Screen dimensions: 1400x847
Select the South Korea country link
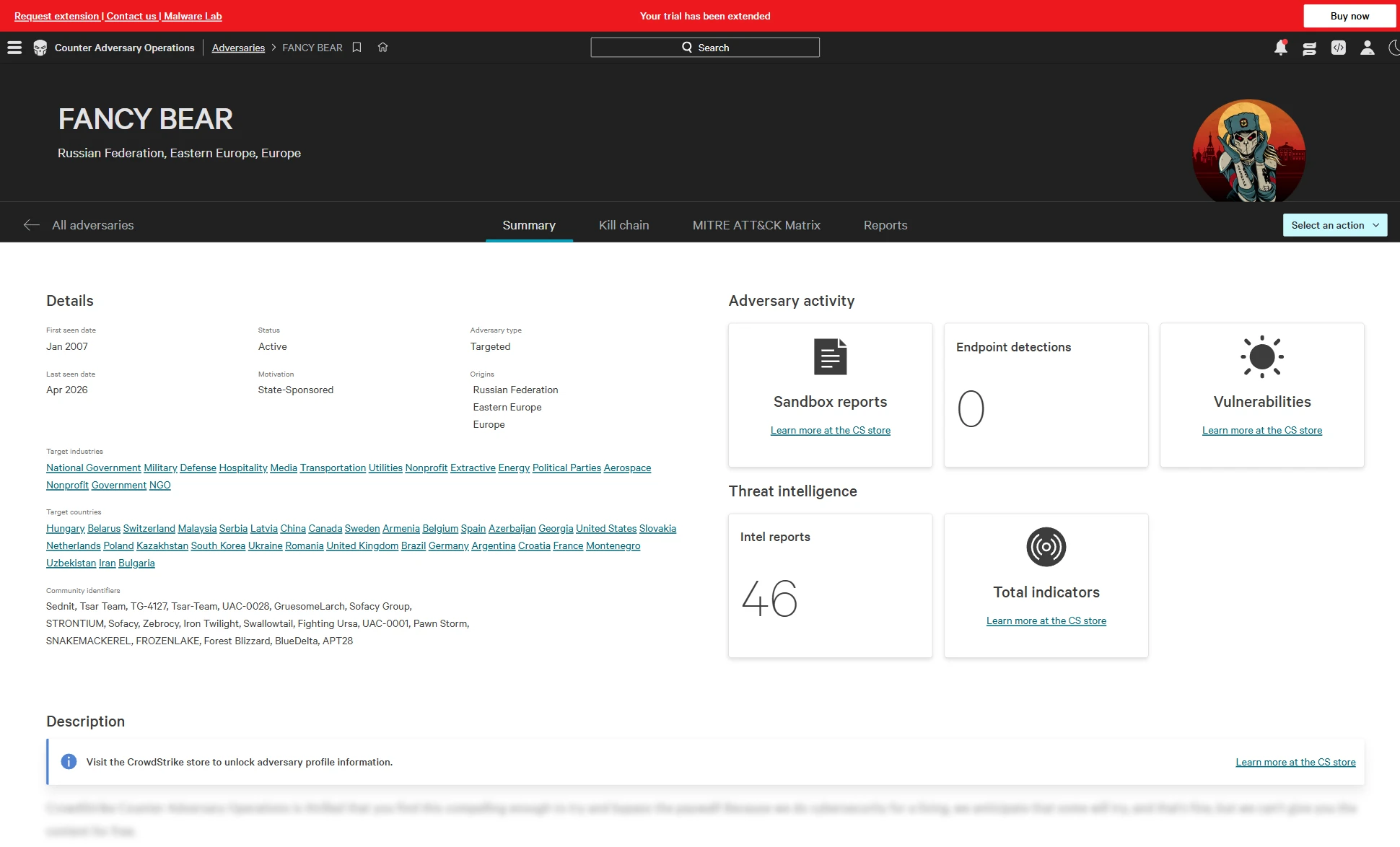218,545
